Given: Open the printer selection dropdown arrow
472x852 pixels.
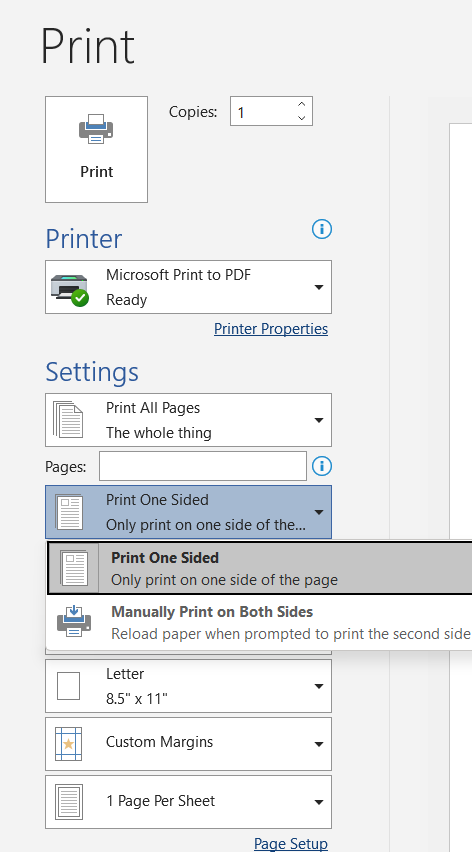Looking at the screenshot, I should tap(319, 287).
